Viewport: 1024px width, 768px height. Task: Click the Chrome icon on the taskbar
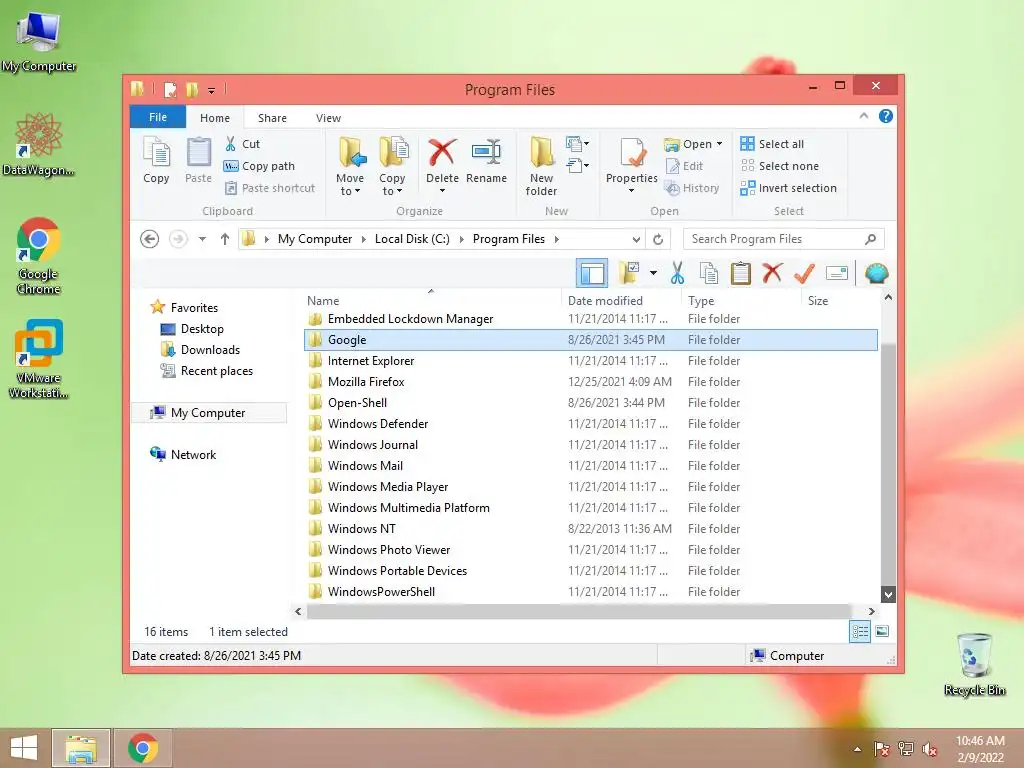pos(143,748)
